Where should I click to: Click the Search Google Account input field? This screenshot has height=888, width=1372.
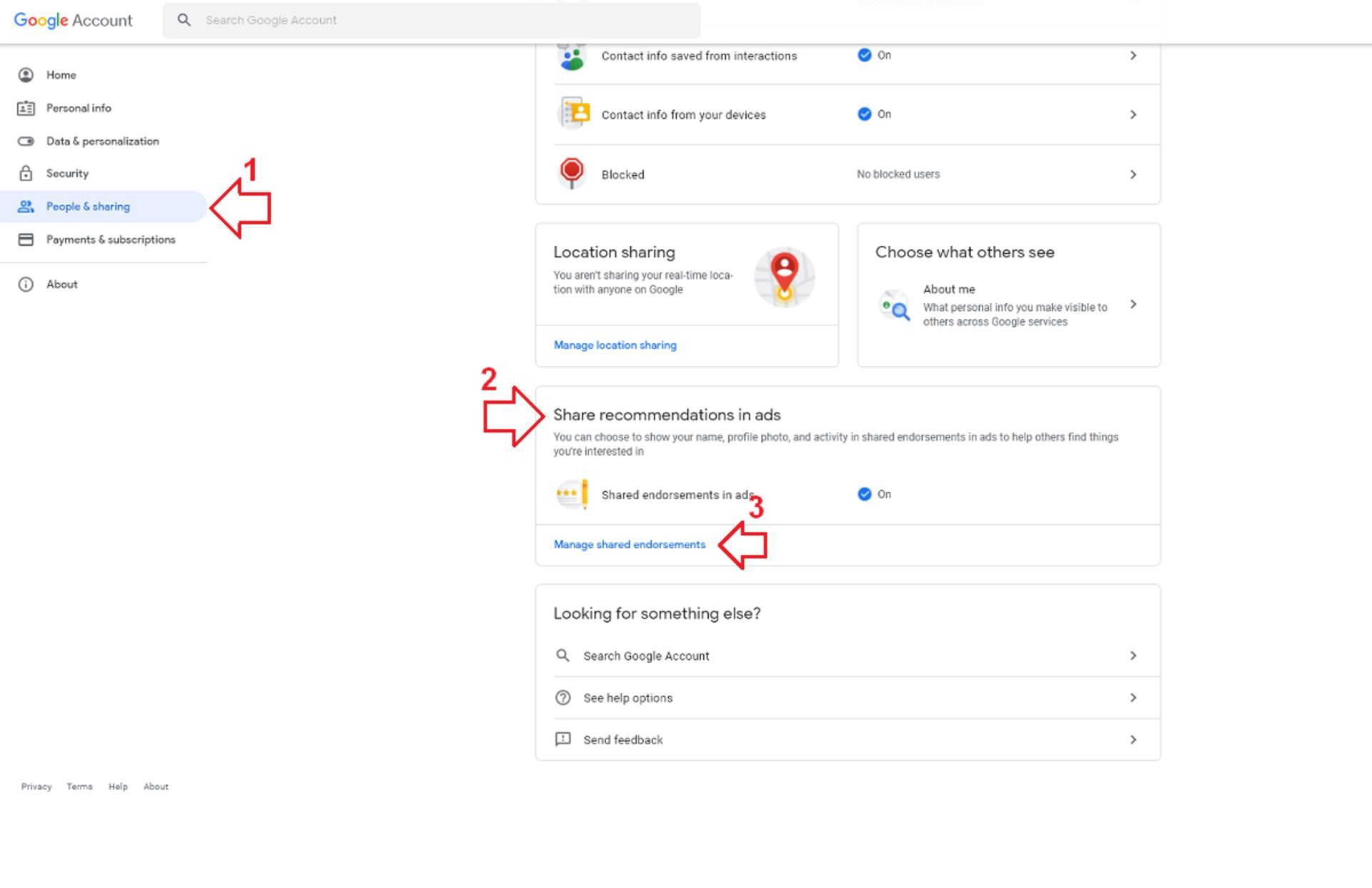point(443,20)
